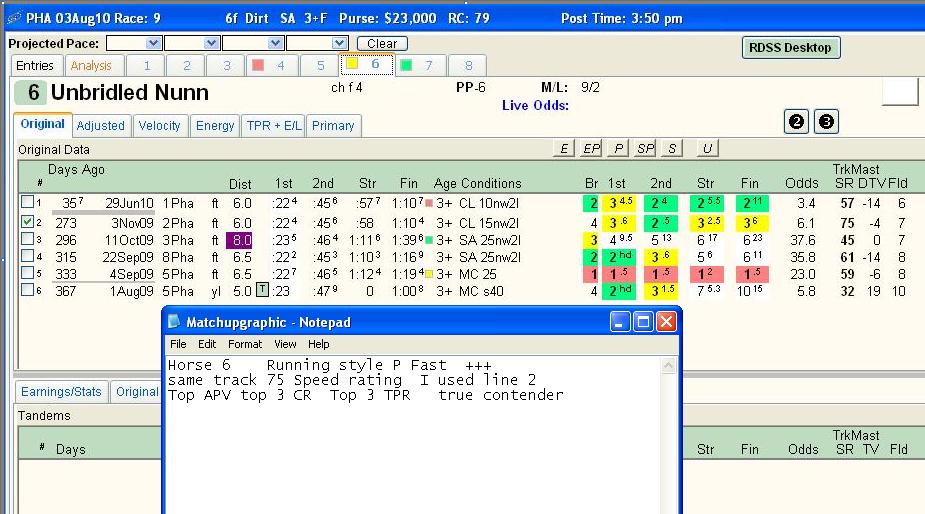Open the lower Original tab near Earnings/Stats
The image size is (925, 514).
(136, 392)
